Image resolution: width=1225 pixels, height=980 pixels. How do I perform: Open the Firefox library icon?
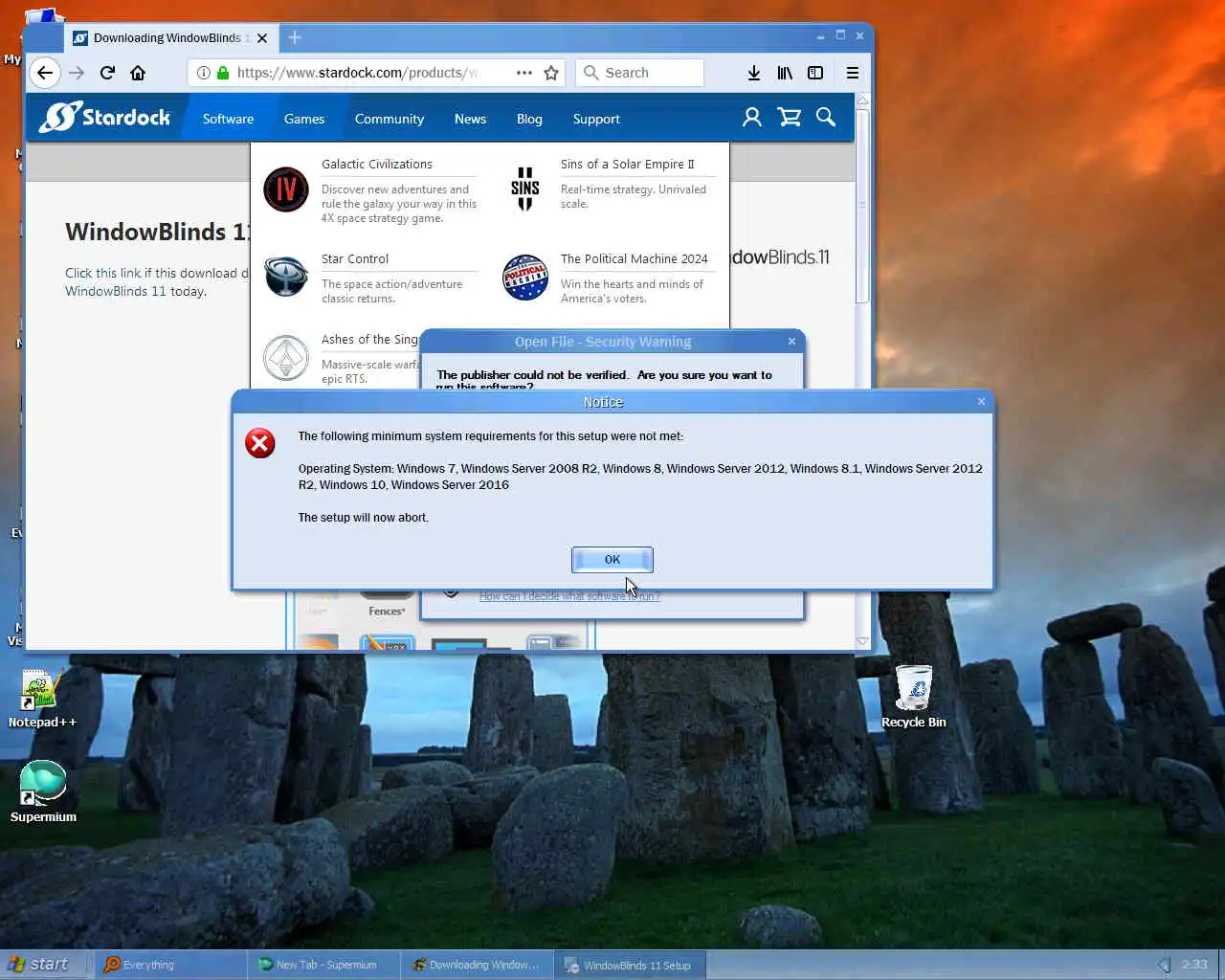[785, 73]
